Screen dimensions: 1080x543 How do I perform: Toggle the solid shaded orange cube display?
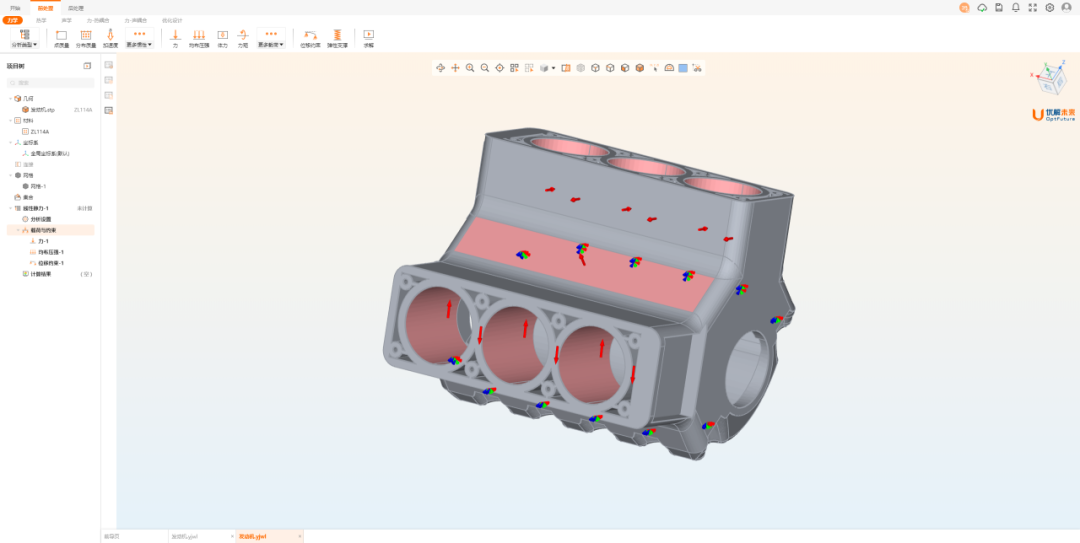pyautogui.click(x=639, y=68)
